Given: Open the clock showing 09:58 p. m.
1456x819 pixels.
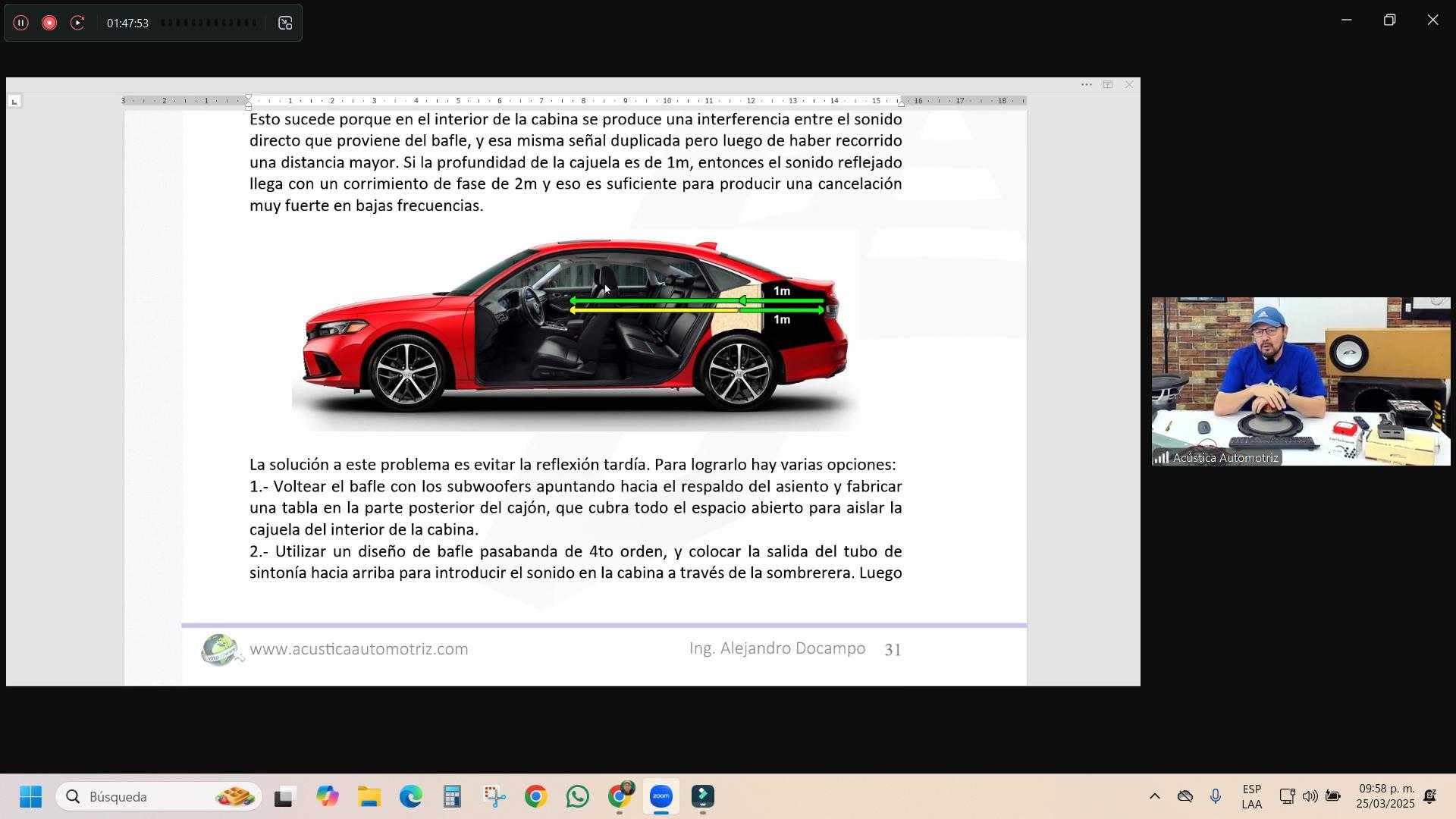Looking at the screenshot, I should click(1385, 797).
